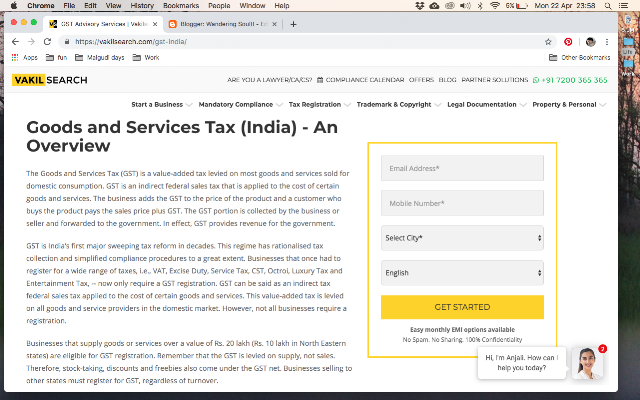Screen dimensions: 640x400
Task: Click the Dropbox menu bar icon
Action: point(420,6)
